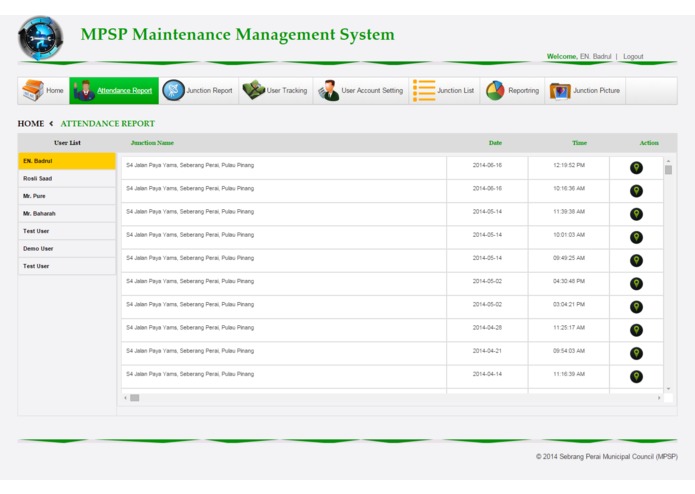Click the scroll down arrow of table

coord(668,389)
